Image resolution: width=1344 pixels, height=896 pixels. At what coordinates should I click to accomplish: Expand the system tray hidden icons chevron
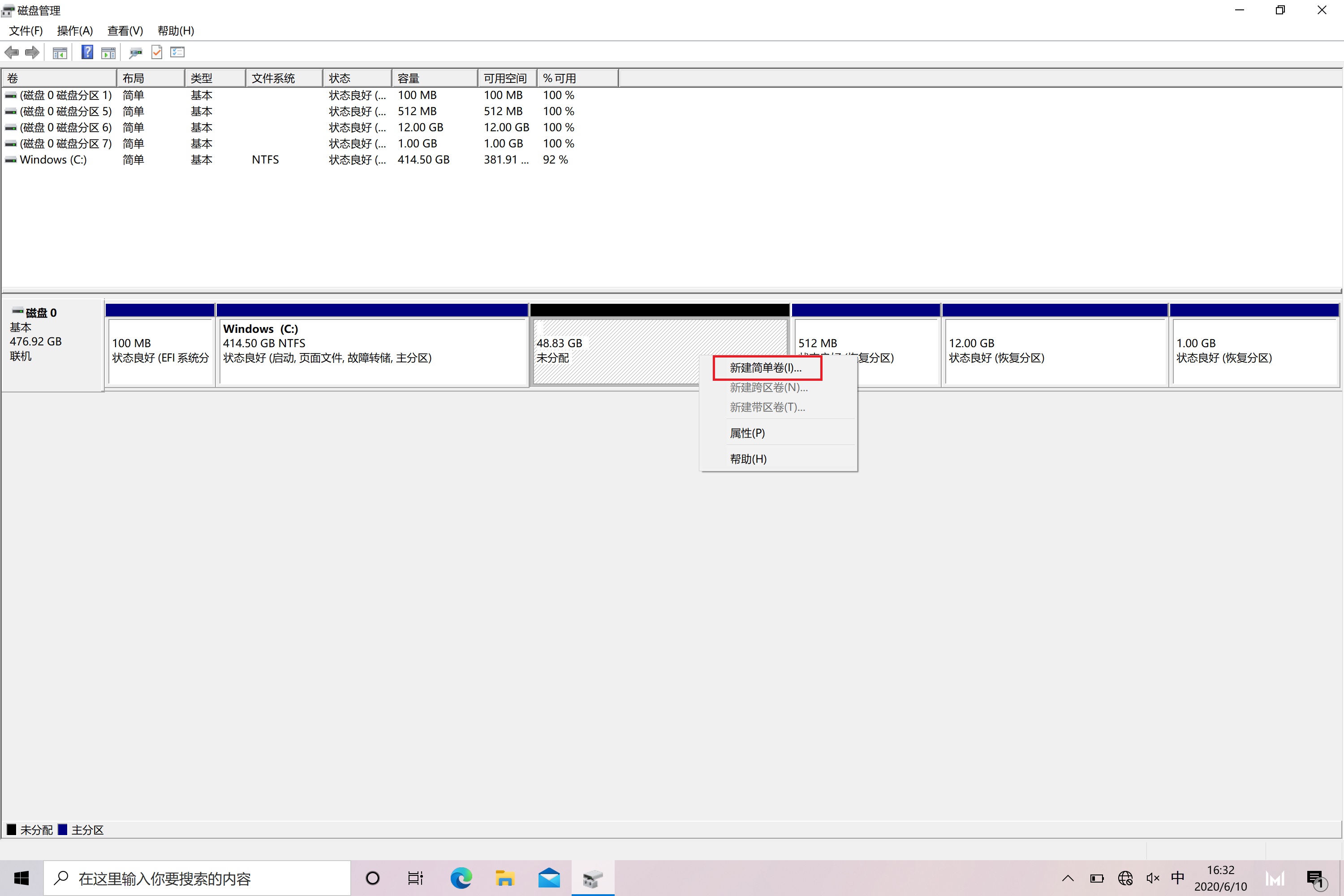[1068, 878]
